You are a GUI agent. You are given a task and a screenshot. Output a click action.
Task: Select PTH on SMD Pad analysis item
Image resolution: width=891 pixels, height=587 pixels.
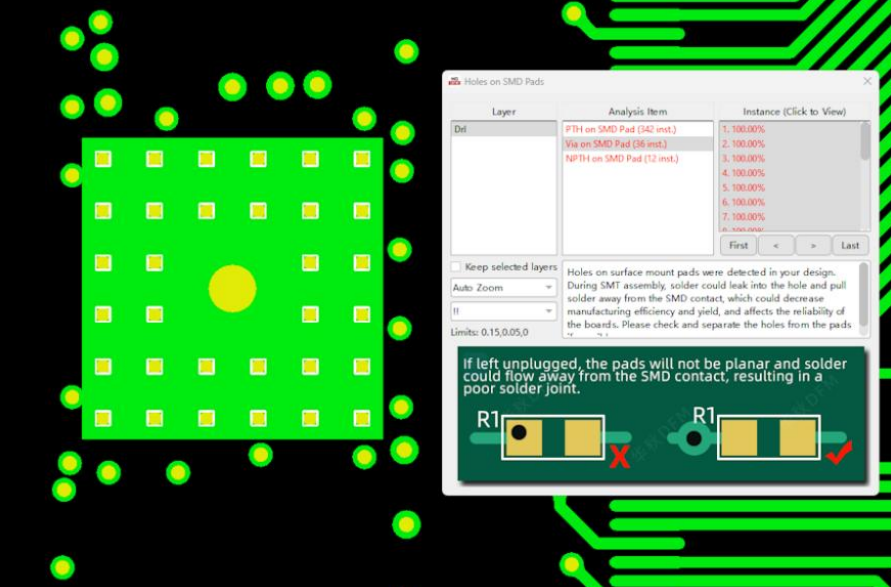[621, 130]
